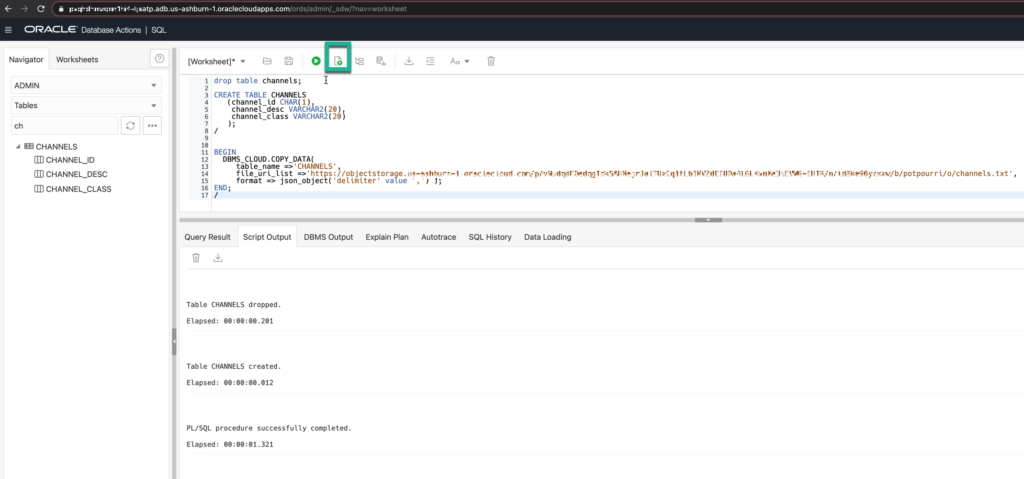Screen dimensions: 1024x479
Task: Click the 'DBMS_CLOUD.COPY_DATA(' line
Action: pos(268,159)
